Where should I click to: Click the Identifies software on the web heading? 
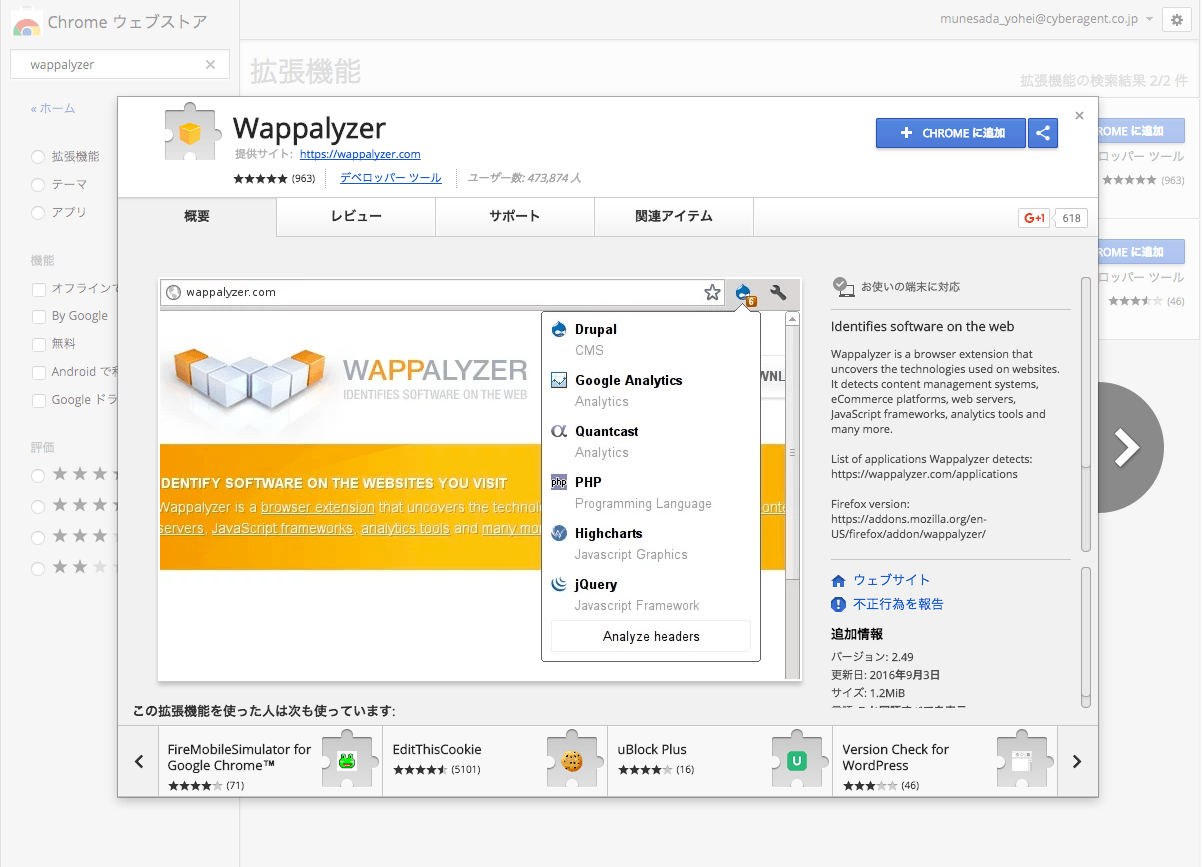point(922,326)
